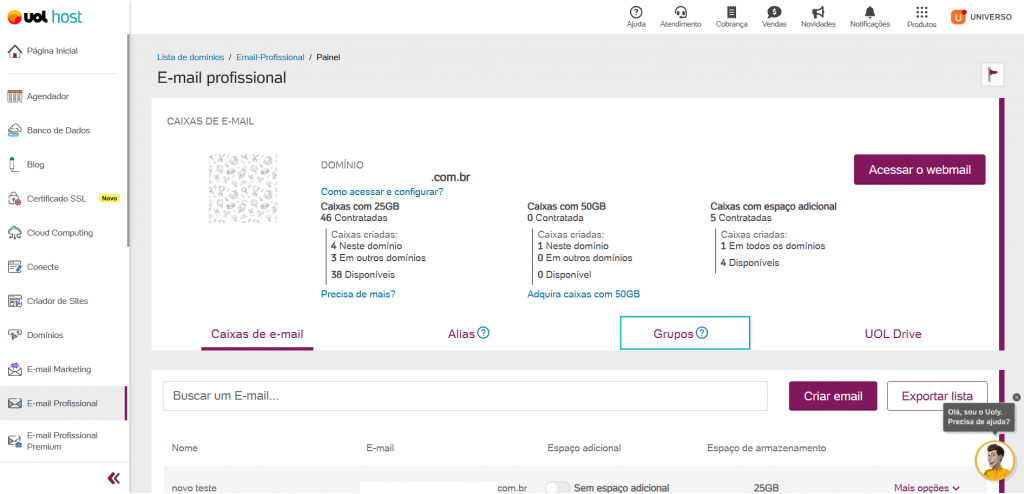The width and height of the screenshot is (1024, 494).
Task: Click the Precisa de mais link
Action: point(358,294)
